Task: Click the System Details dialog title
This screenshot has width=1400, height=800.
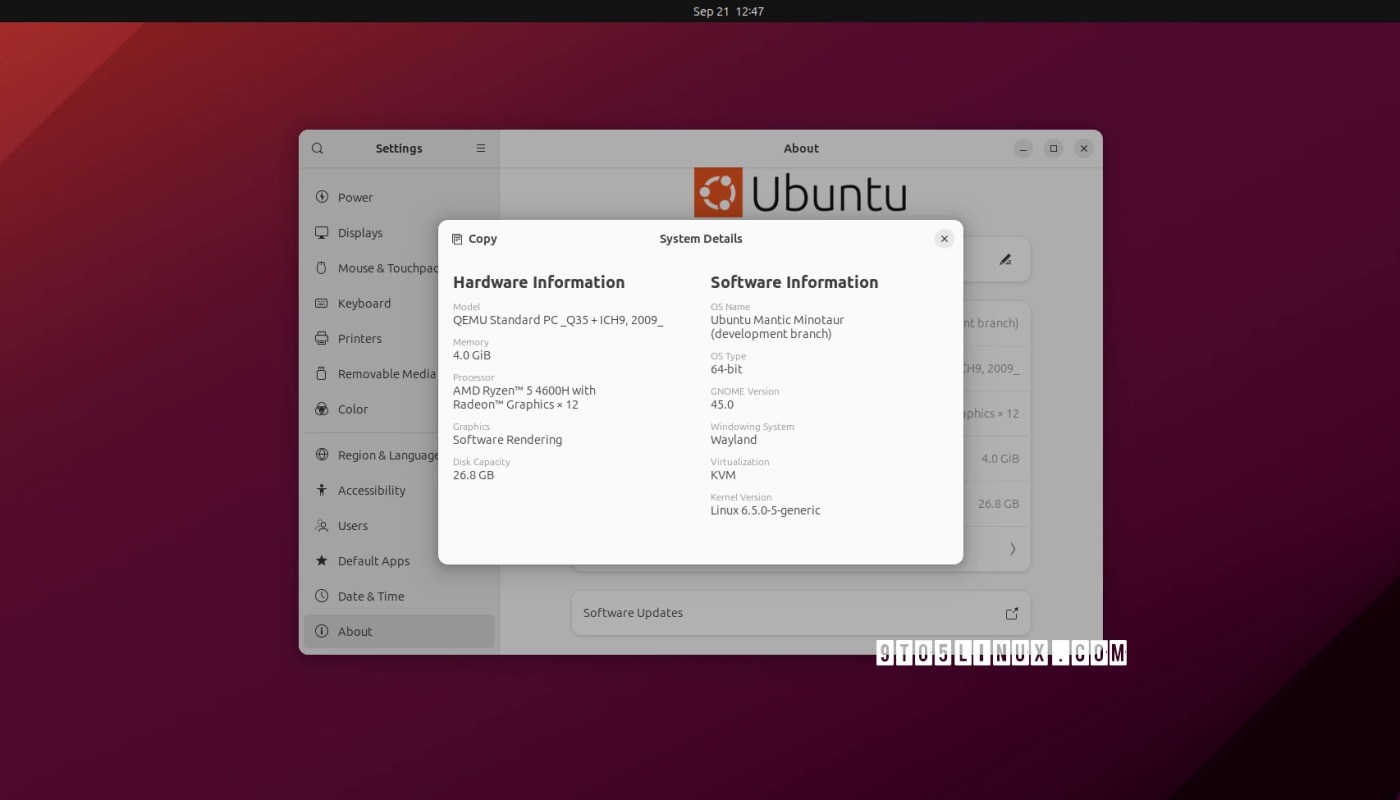Action: [x=701, y=239]
